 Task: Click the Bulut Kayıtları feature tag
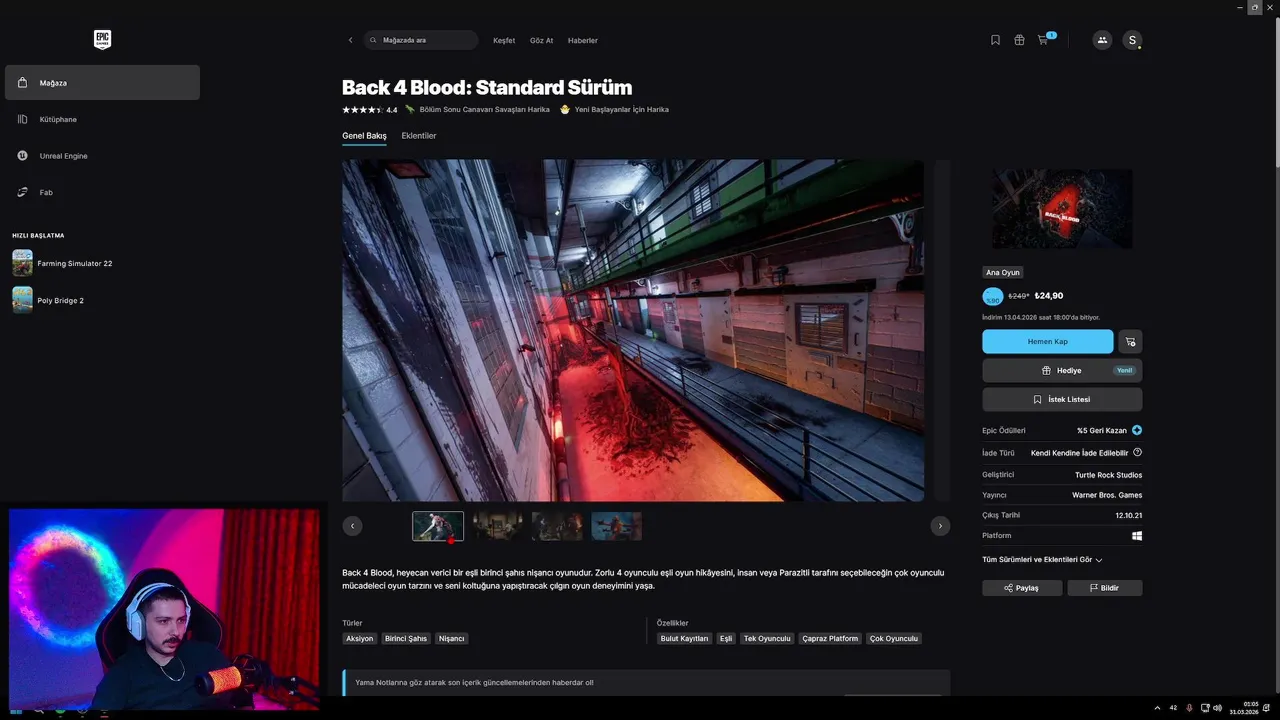[685, 638]
